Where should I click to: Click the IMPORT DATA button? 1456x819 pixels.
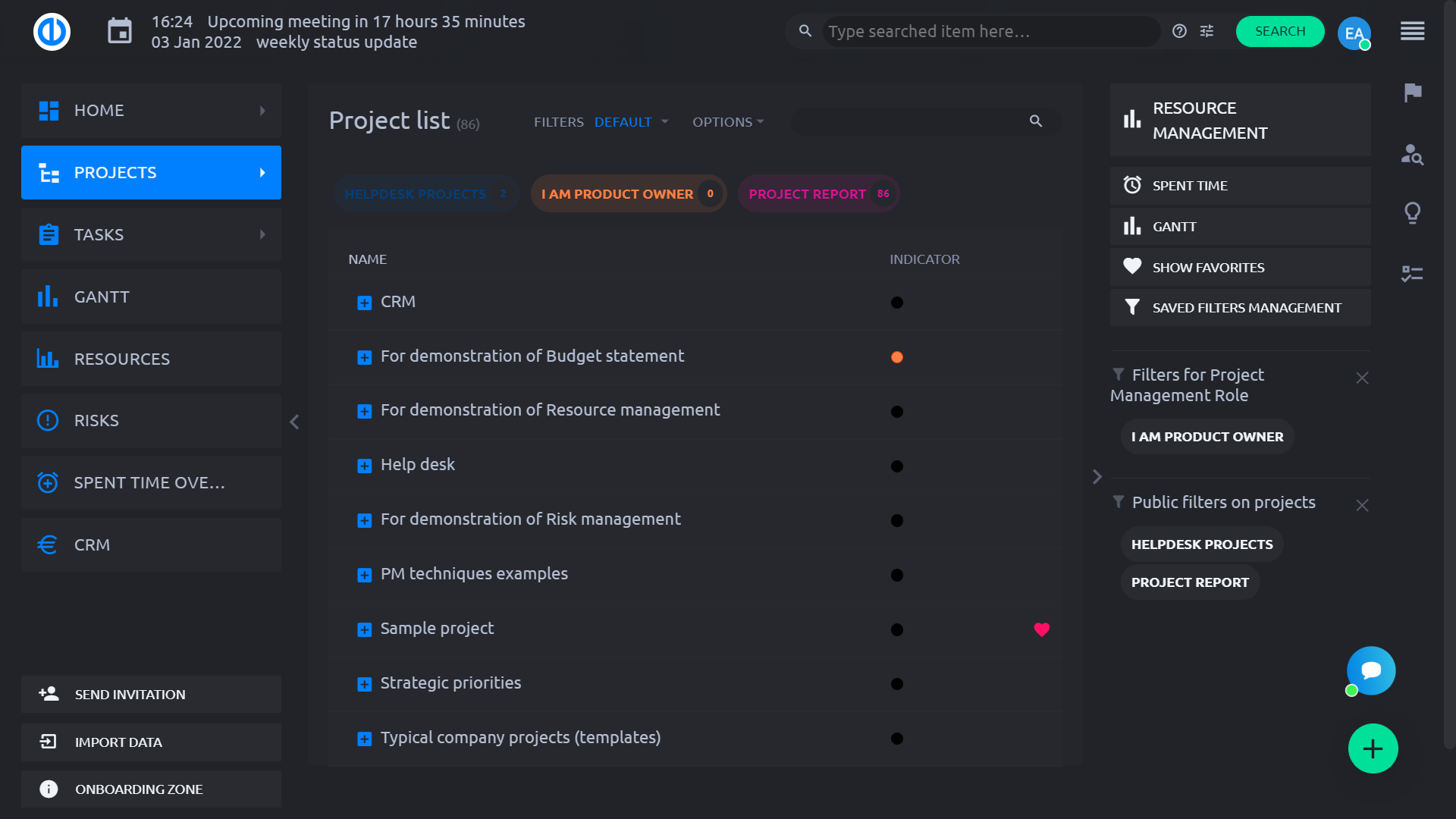[x=151, y=742]
